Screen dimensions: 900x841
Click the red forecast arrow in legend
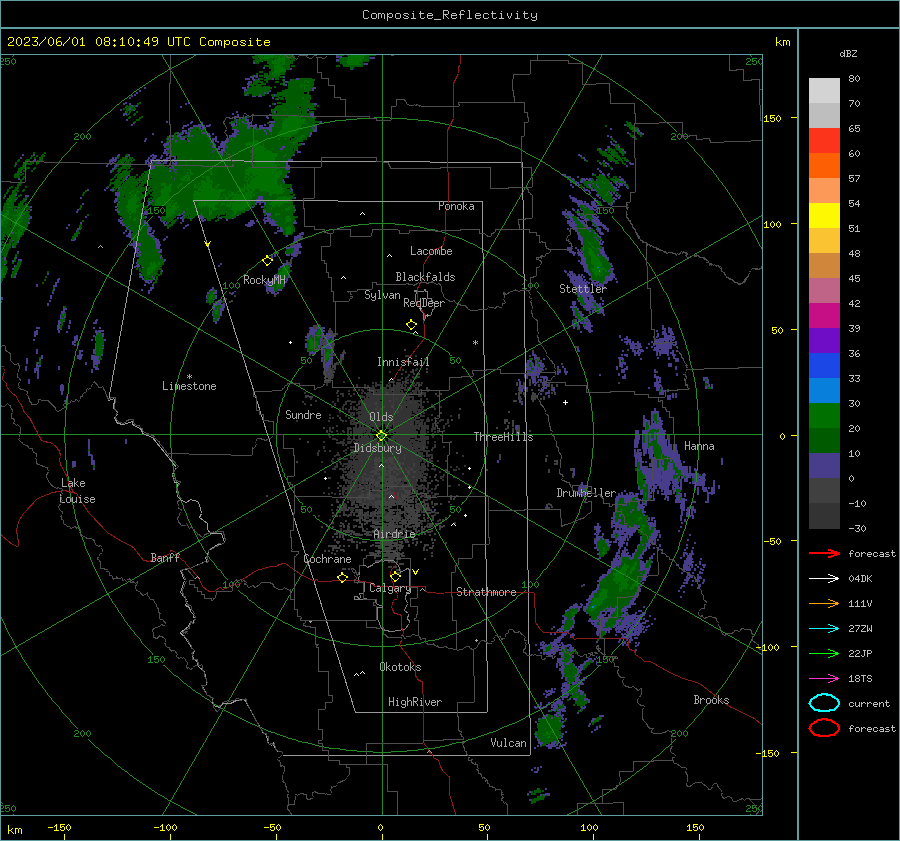(824, 553)
